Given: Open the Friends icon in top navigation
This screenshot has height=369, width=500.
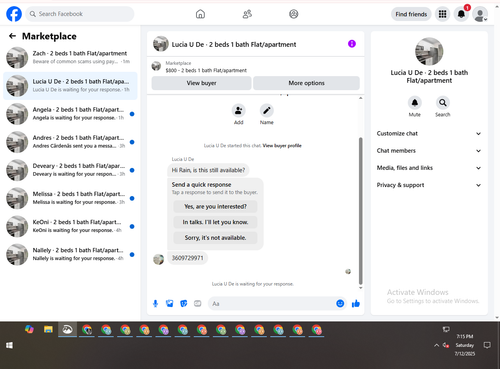Looking at the screenshot, I should (x=247, y=14).
